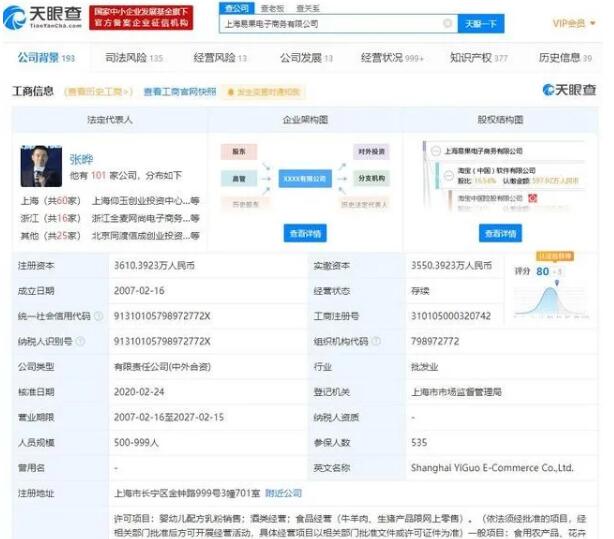Screen dimensions: 614x539
Task: Open the 经营状况 tab
Action: pos(392,58)
